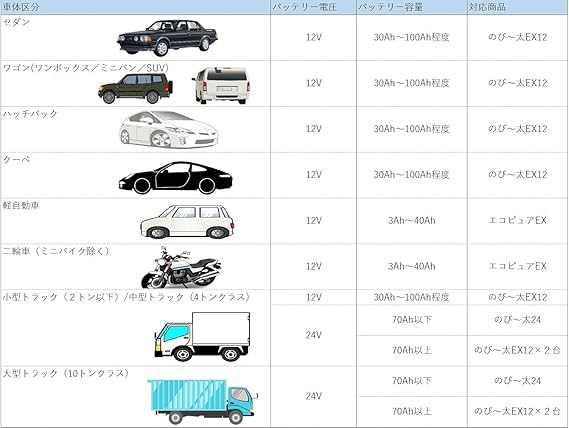The image size is (569, 428).
Task: Select エコピュアEX in the 軽自動車 row
Action: pos(517,220)
